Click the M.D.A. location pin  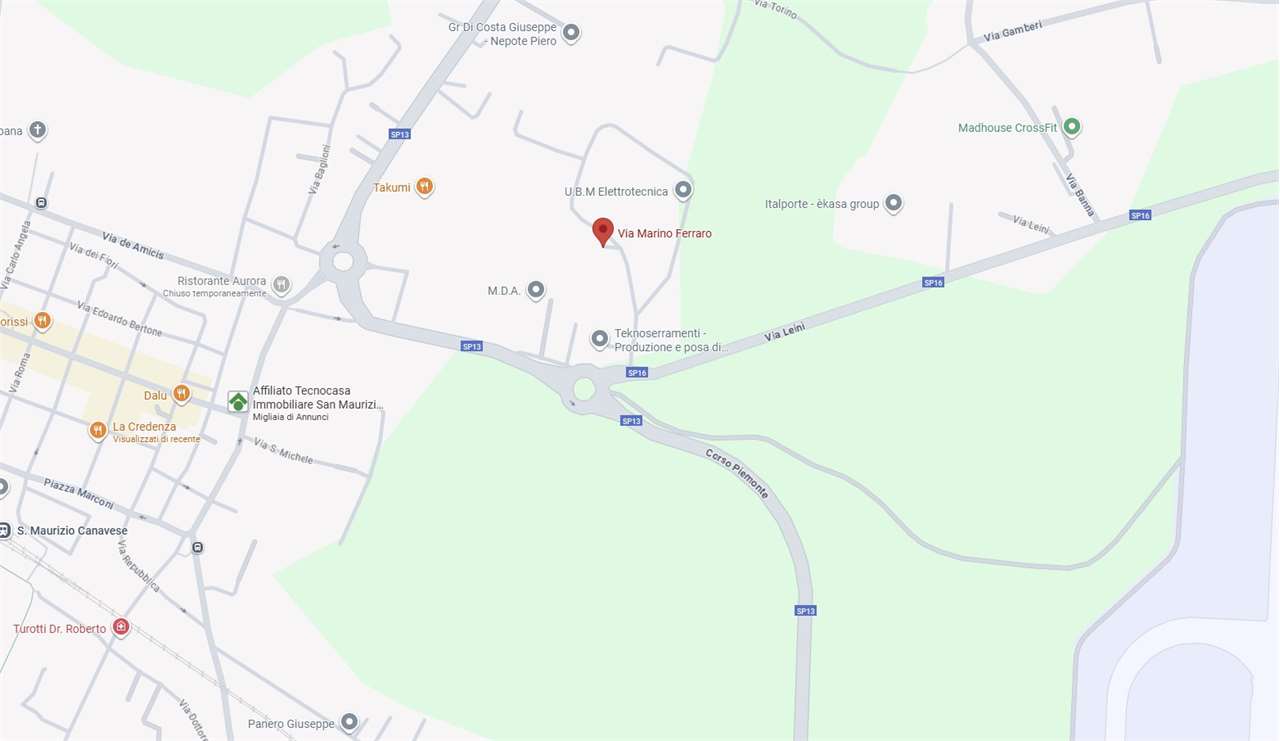(x=536, y=290)
